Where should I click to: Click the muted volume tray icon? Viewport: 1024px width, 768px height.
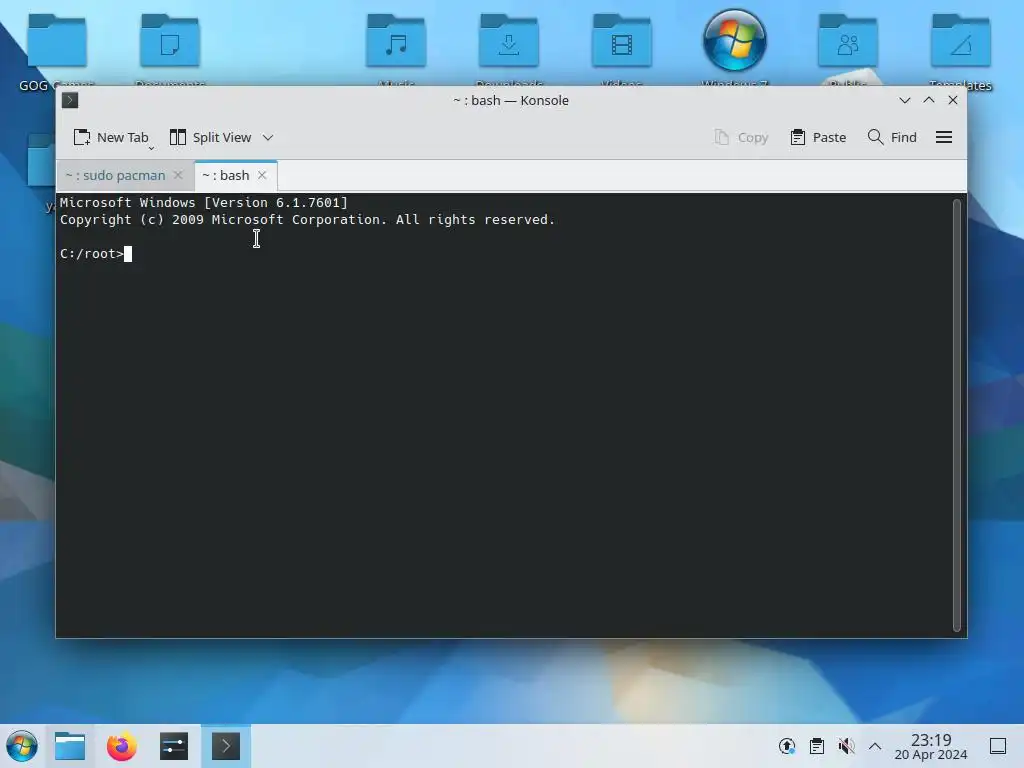846,746
